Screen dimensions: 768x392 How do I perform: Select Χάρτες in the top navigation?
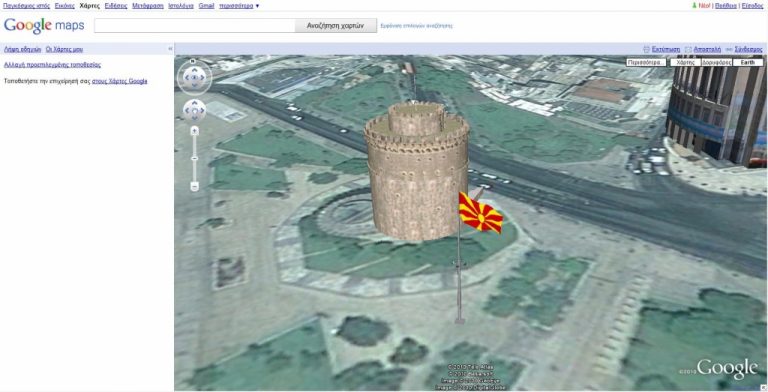point(90,6)
